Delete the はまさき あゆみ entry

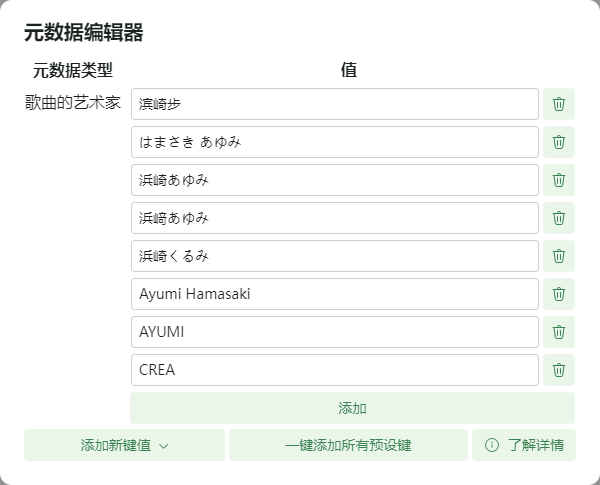coord(559,142)
